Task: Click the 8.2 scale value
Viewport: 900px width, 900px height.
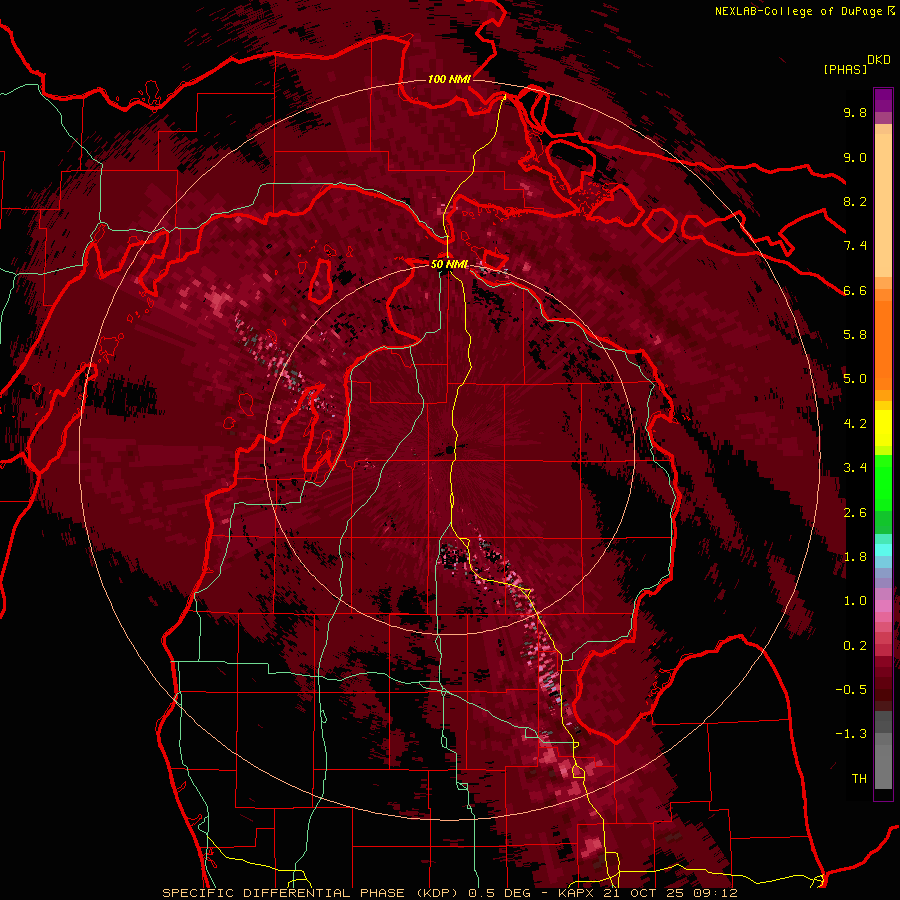Action: (x=855, y=201)
